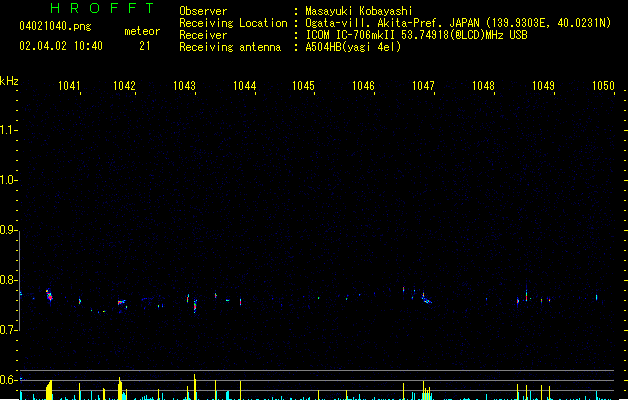629x400 pixels.
Task: Click the slanted meteor echo at 1047
Action: click(x=426, y=298)
